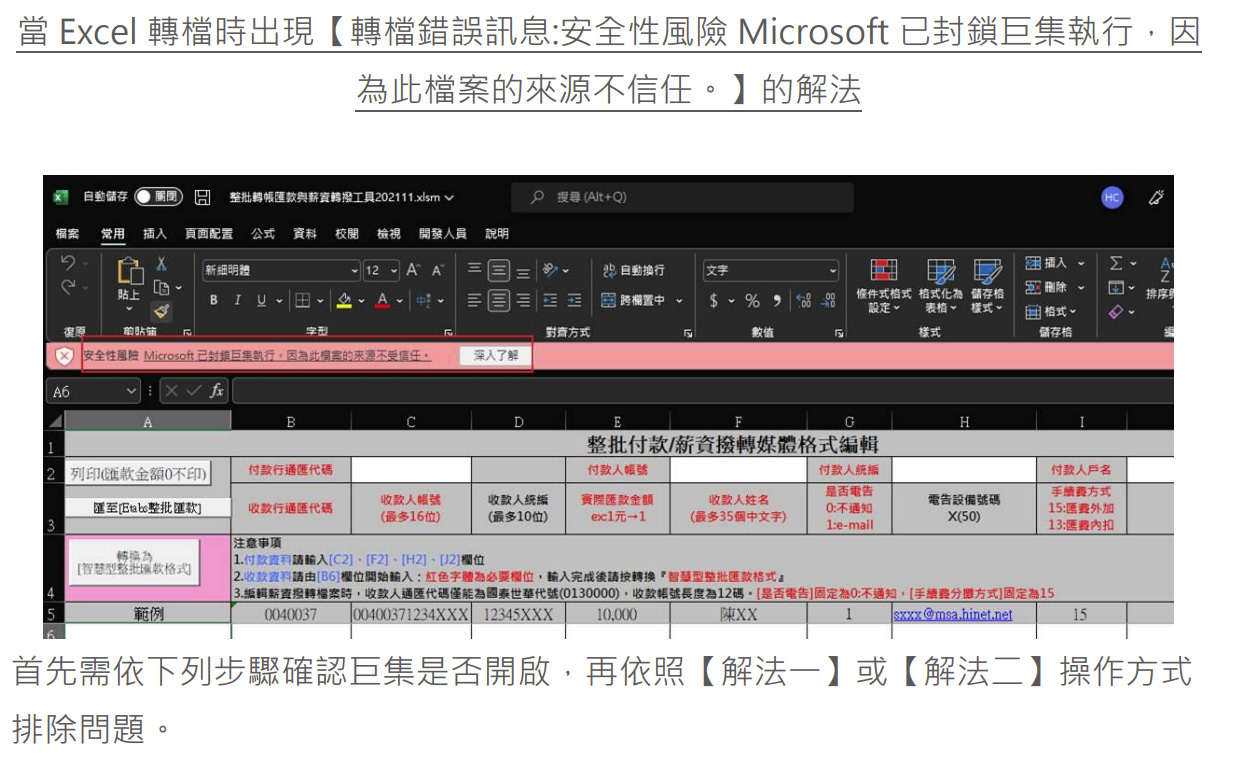This screenshot has height=773, width=1235.
Task: Toggle Wrap Text (自動換行)
Action: click(x=633, y=270)
